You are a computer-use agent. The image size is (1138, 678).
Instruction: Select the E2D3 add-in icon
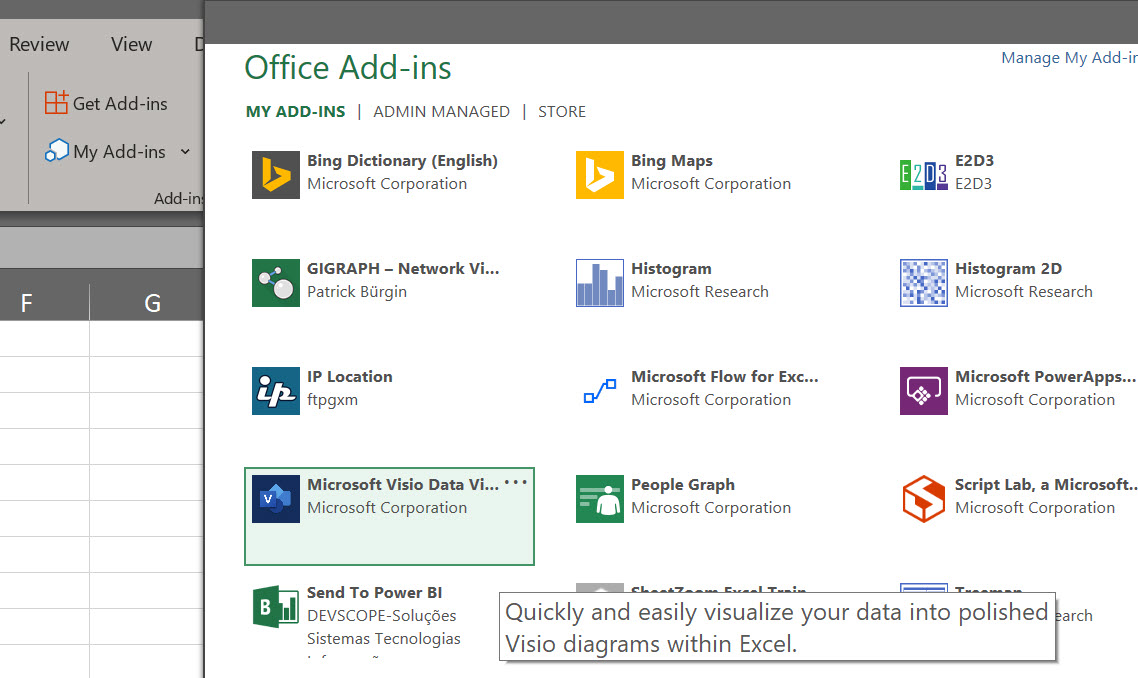coord(923,175)
